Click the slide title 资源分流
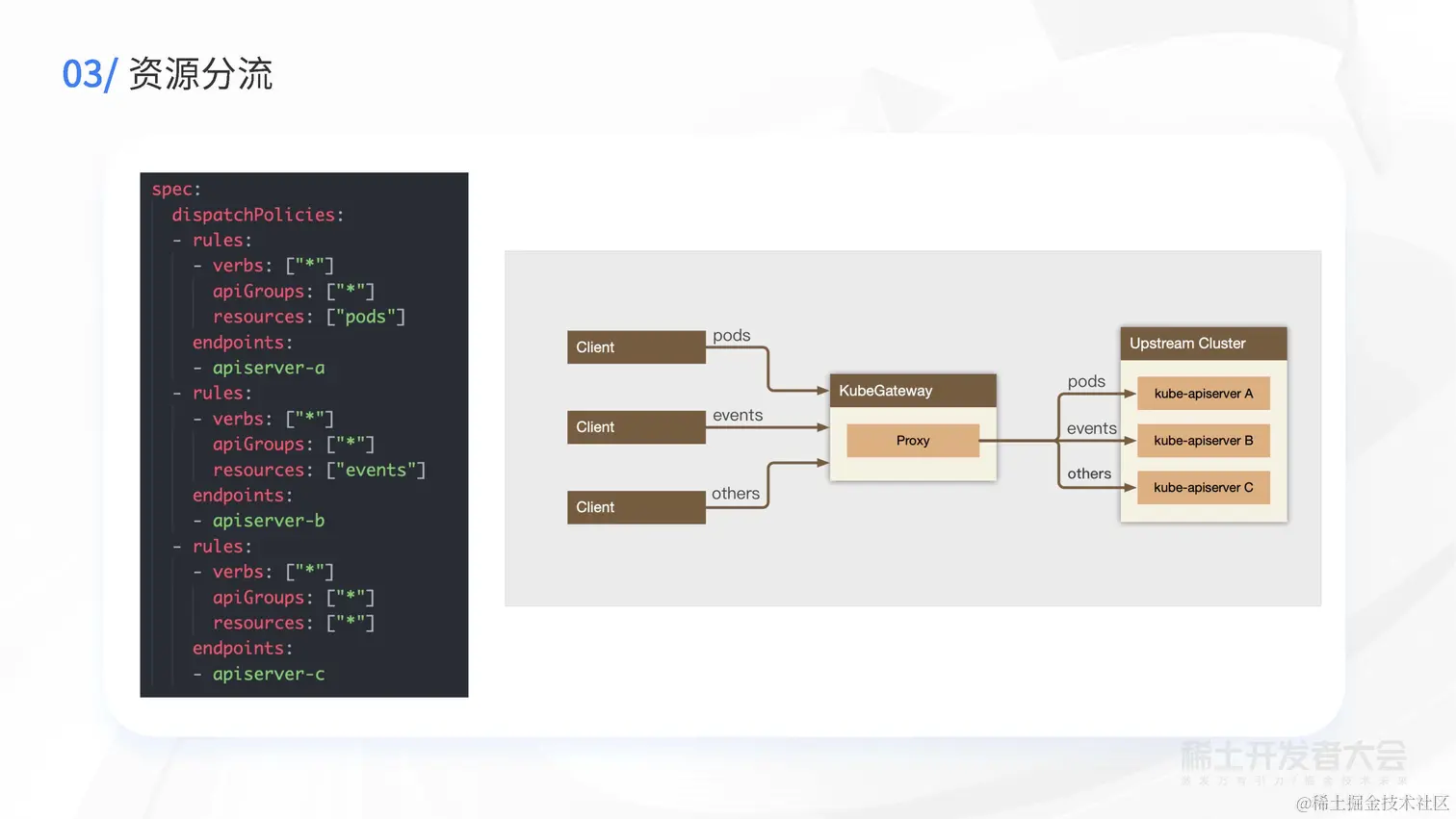Screen dimensions: 1456x819 200,74
